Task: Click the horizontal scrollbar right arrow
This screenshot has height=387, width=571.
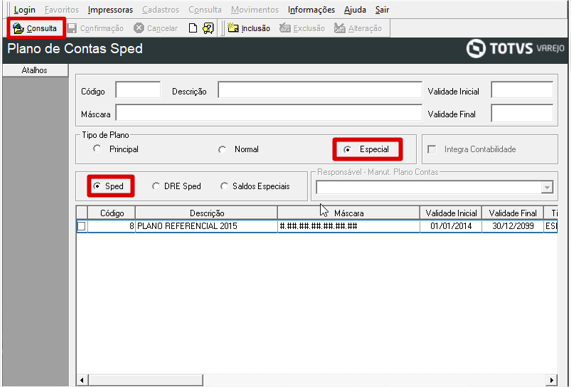Action: point(552,380)
